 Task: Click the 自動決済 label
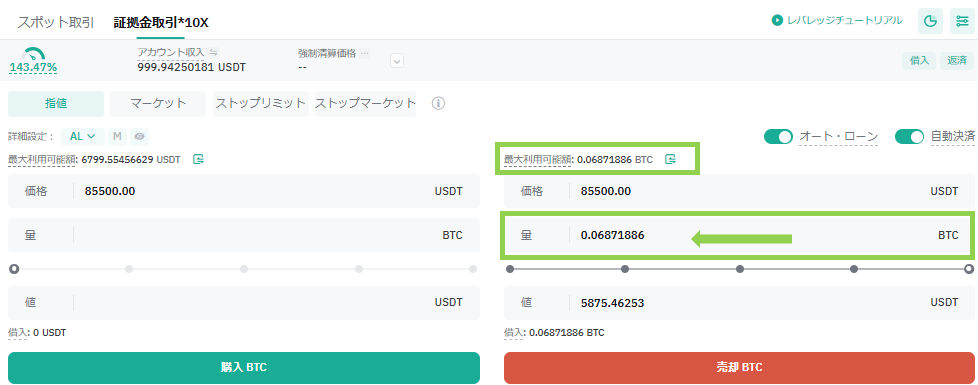tap(952, 137)
